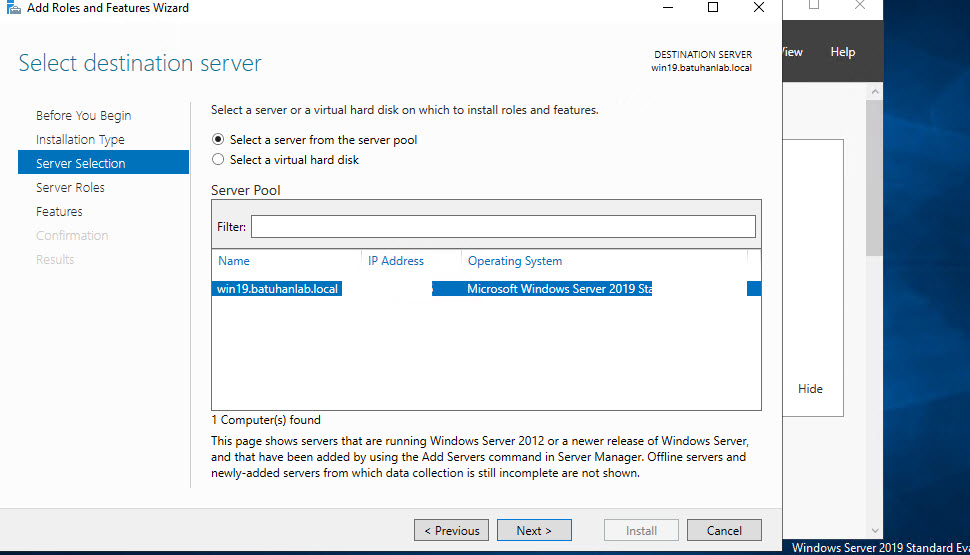Cancel the wizard
The height and width of the screenshot is (555, 970).
tap(723, 531)
